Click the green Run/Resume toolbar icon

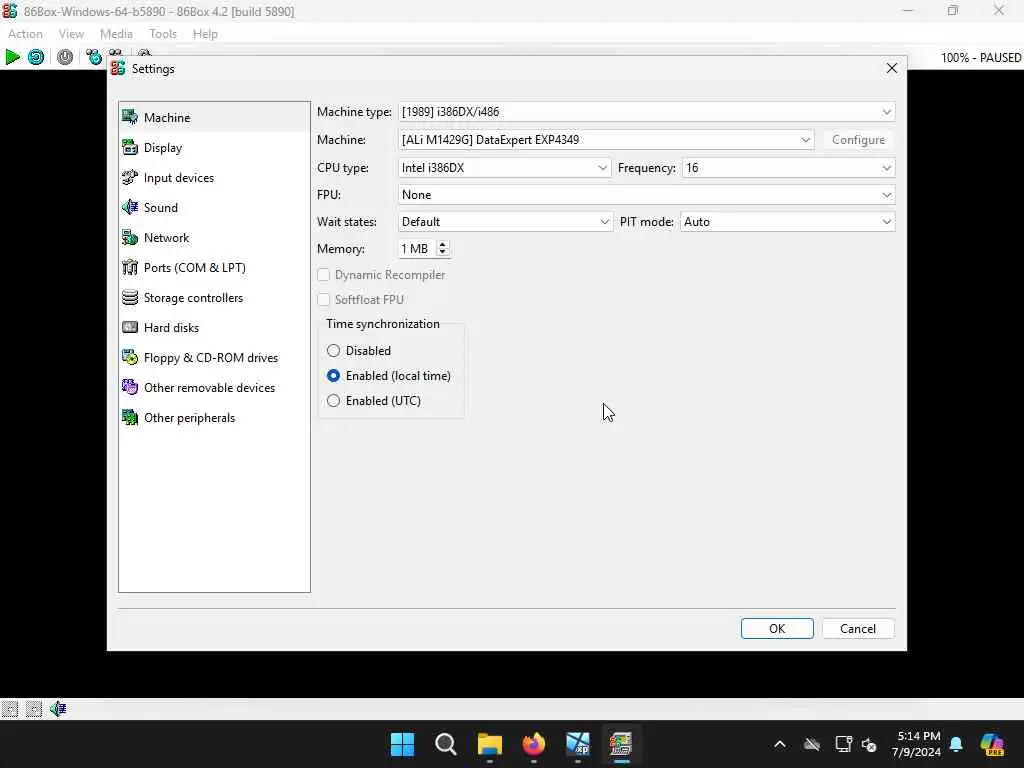tap(12, 57)
